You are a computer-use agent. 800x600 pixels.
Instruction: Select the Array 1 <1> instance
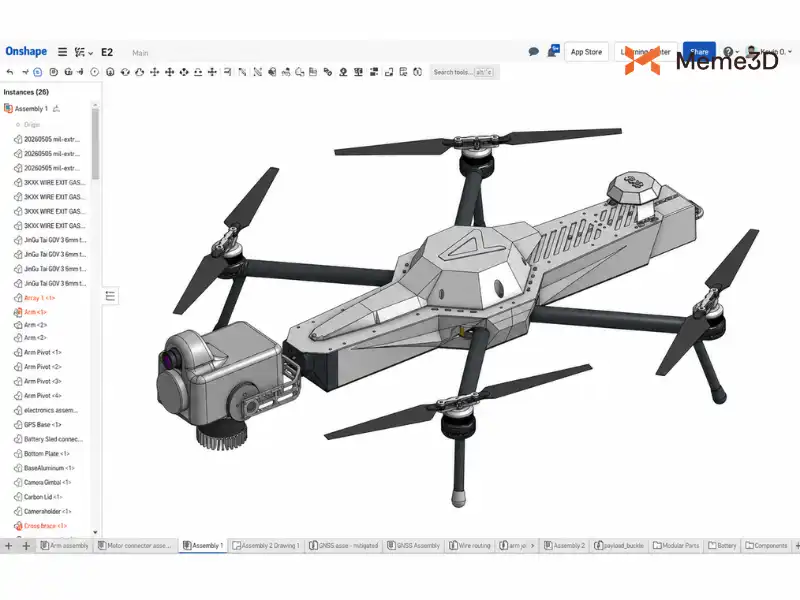tap(39, 298)
